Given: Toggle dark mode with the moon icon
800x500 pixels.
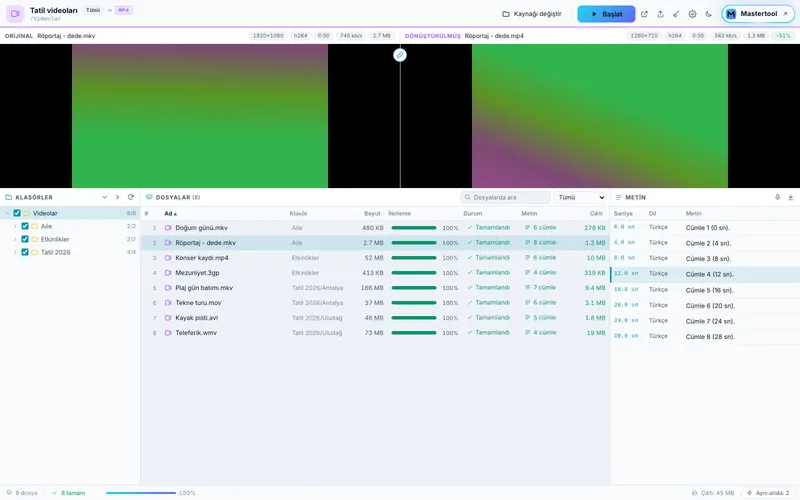Looking at the screenshot, I should click(x=708, y=14).
